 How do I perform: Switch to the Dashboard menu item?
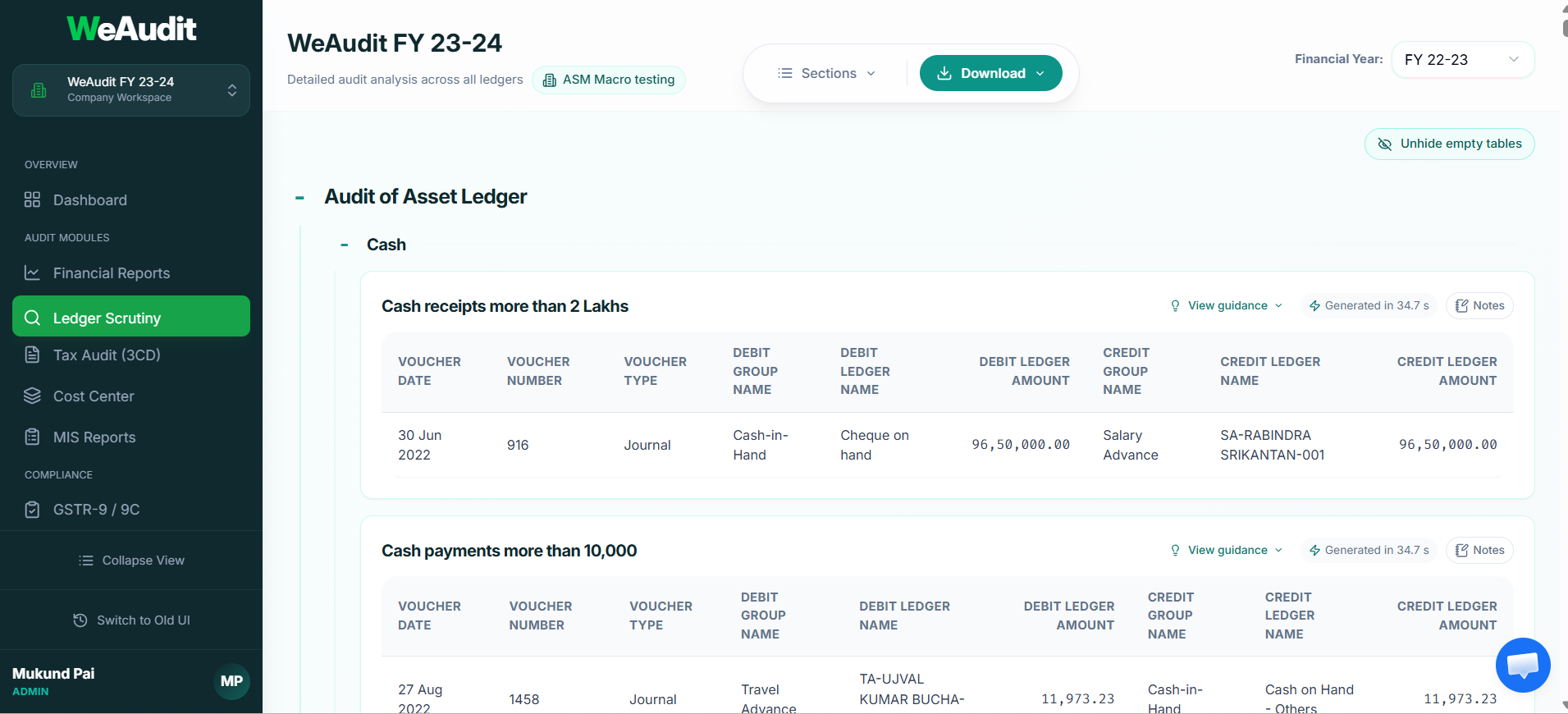(89, 199)
